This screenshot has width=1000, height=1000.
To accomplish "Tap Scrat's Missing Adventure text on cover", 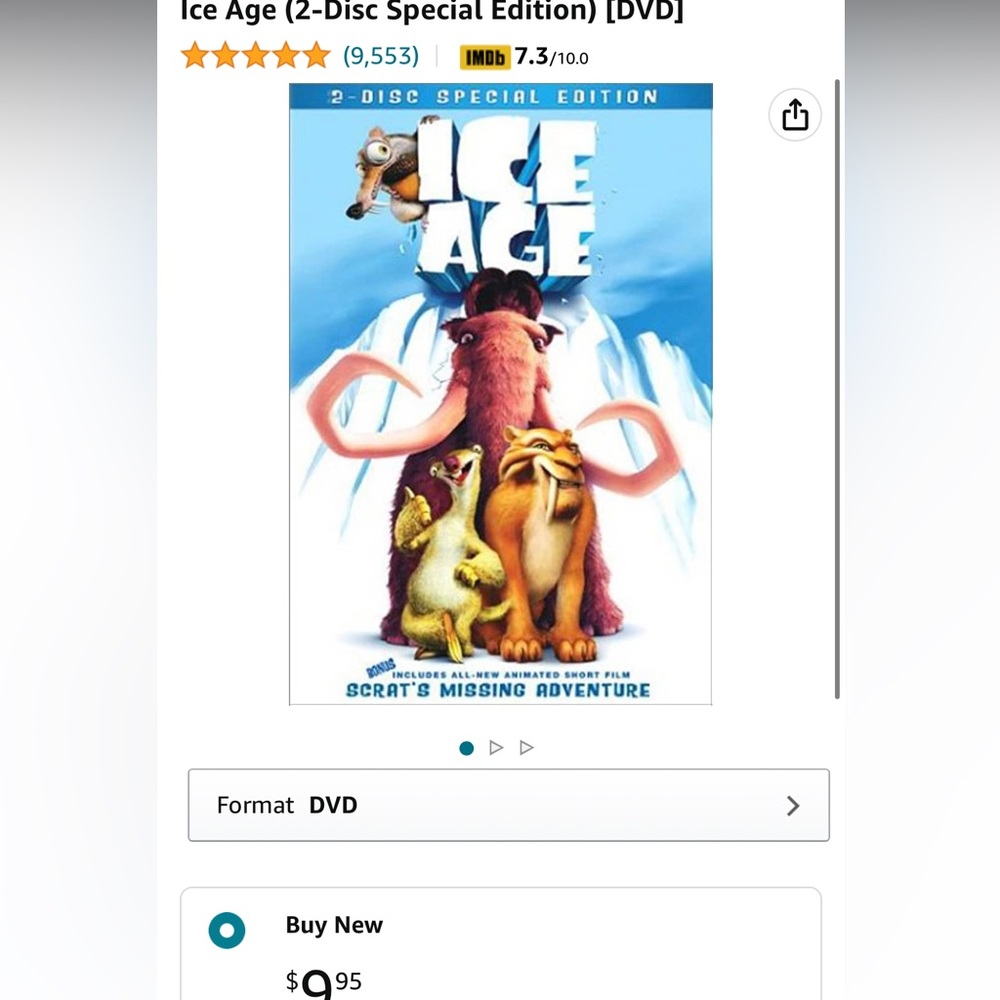I will click(x=497, y=690).
